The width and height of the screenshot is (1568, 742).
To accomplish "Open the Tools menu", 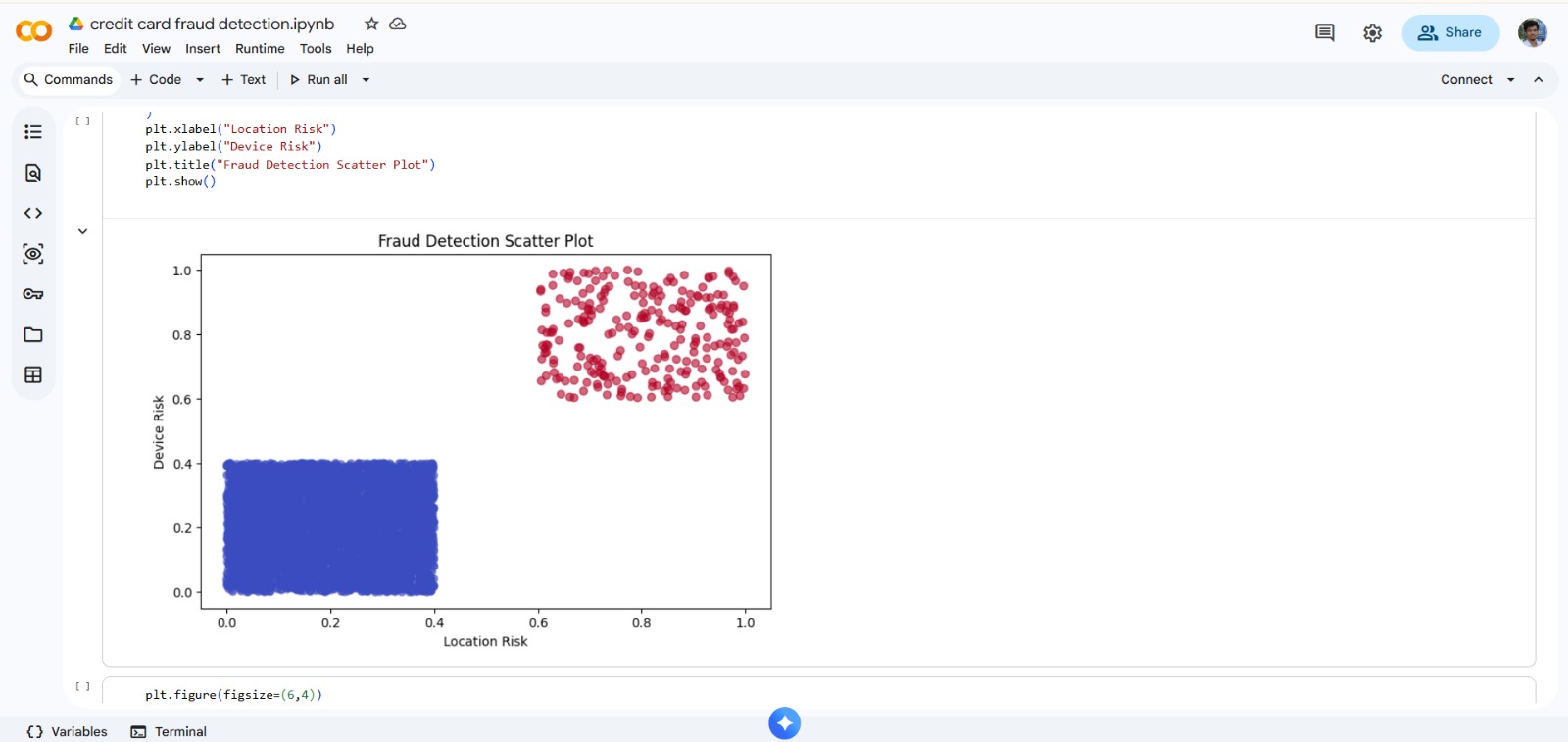I will [x=316, y=49].
